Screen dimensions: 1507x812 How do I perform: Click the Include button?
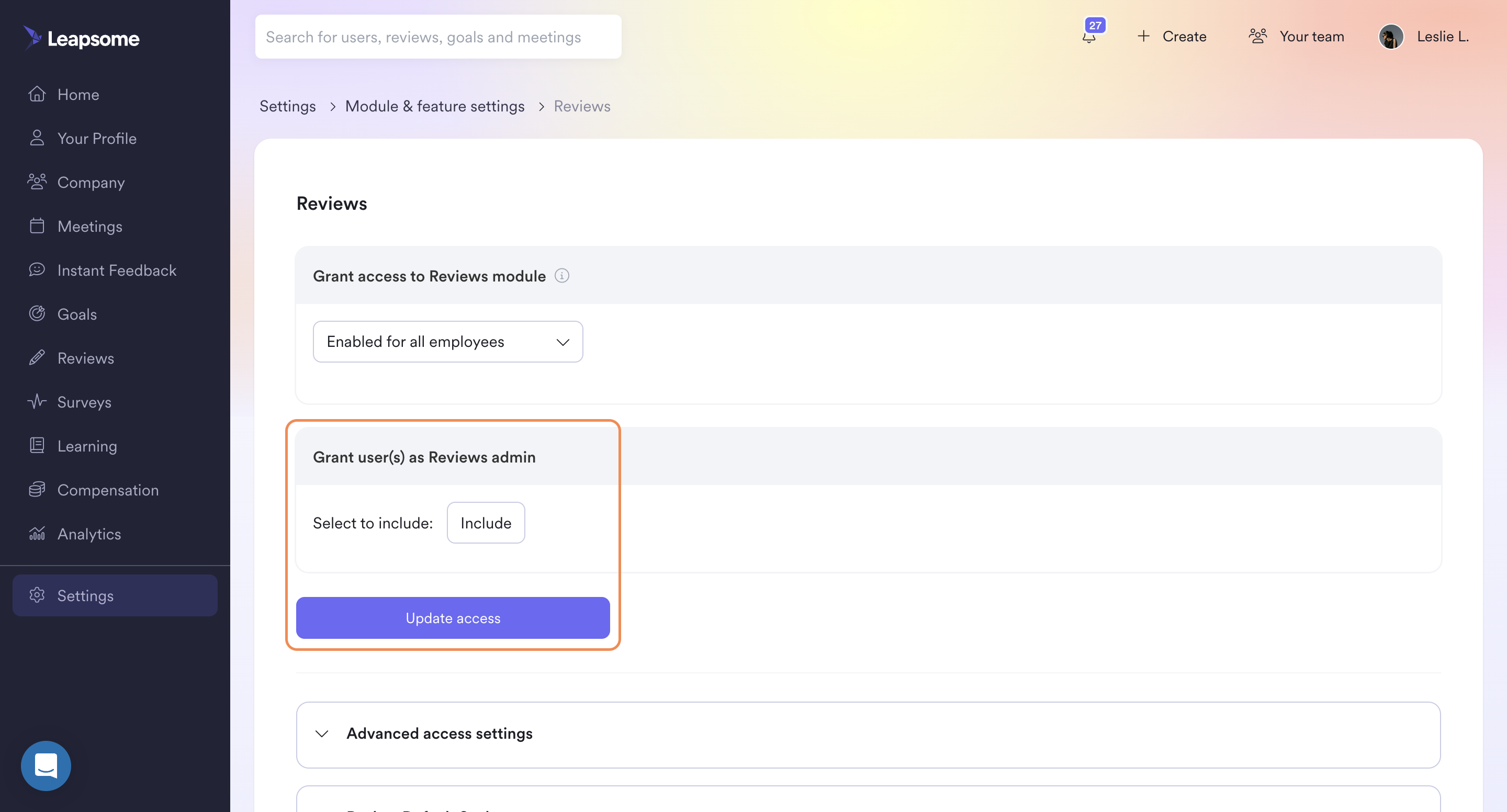click(486, 523)
